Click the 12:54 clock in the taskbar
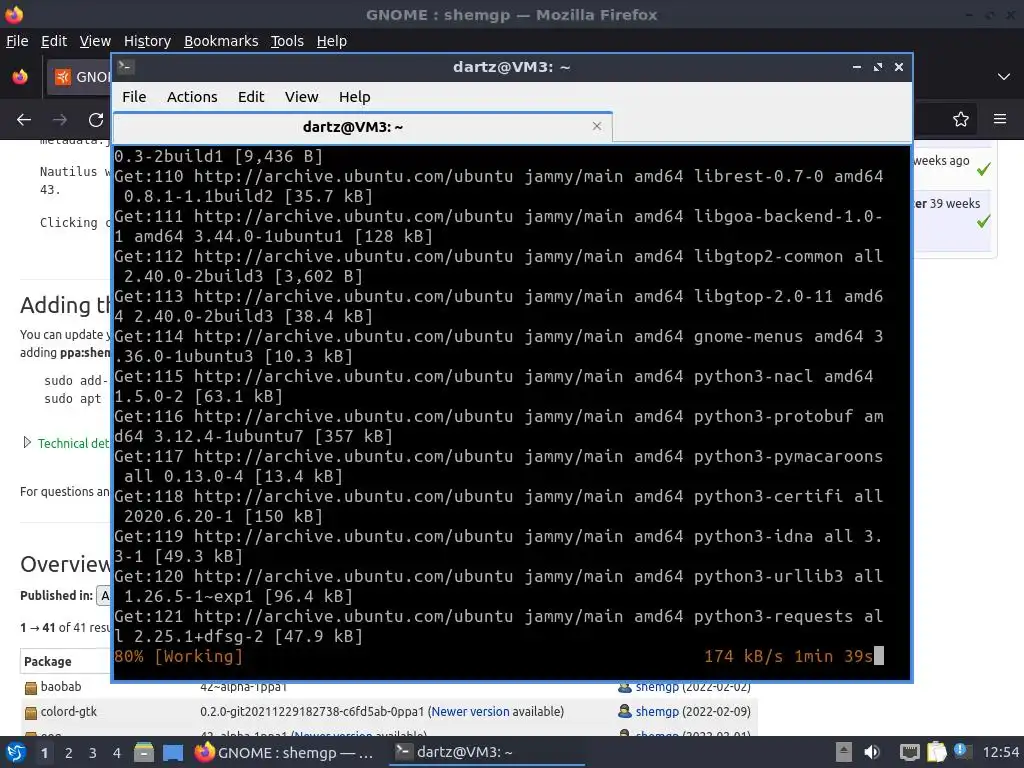The image size is (1024, 768). 1000,753
